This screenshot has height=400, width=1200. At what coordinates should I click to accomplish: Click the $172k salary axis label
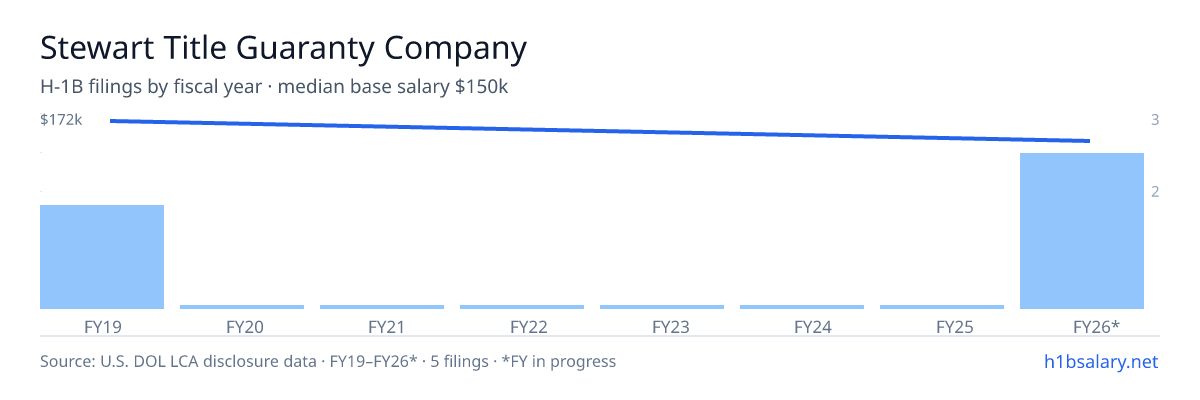click(x=61, y=120)
